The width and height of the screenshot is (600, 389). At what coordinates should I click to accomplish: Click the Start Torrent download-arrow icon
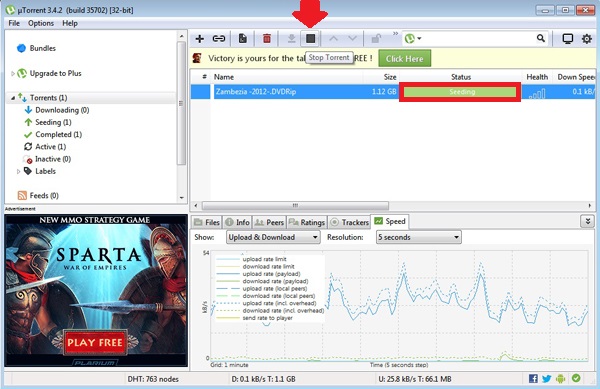(x=291, y=39)
